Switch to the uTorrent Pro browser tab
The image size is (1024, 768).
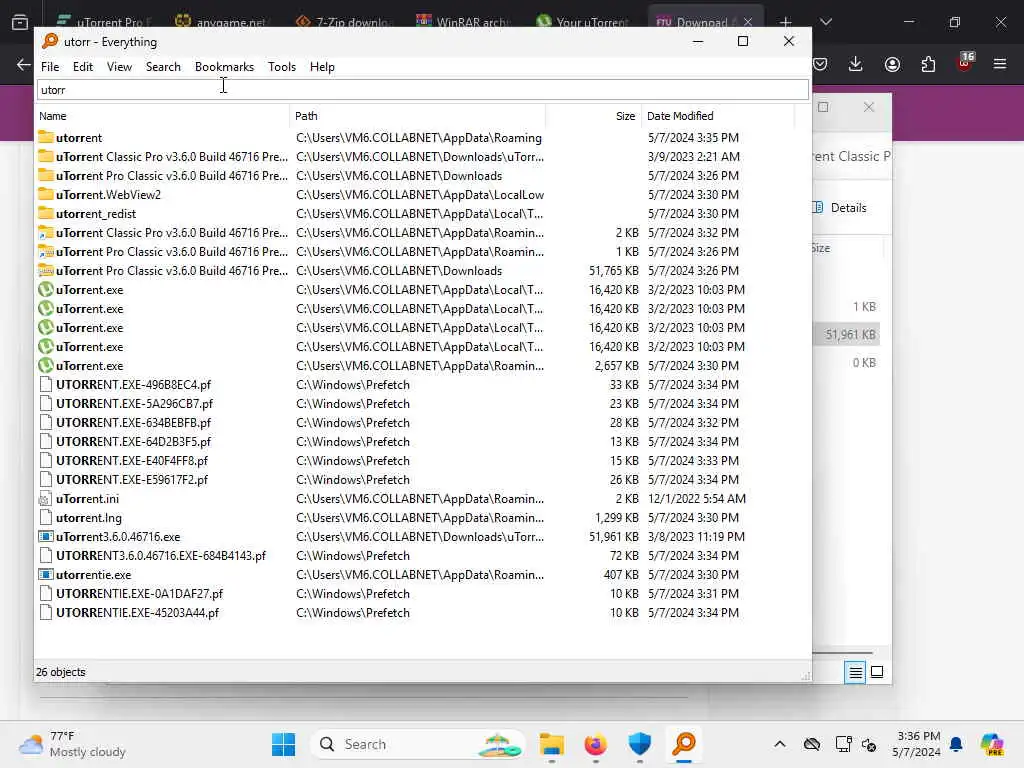[103, 22]
